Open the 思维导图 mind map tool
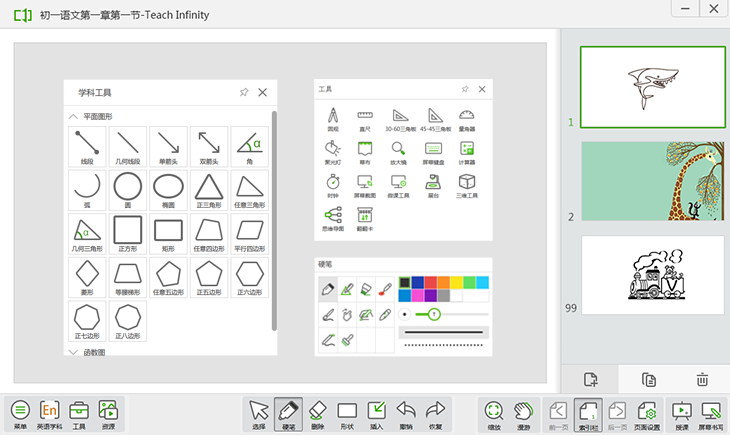 pos(333,219)
